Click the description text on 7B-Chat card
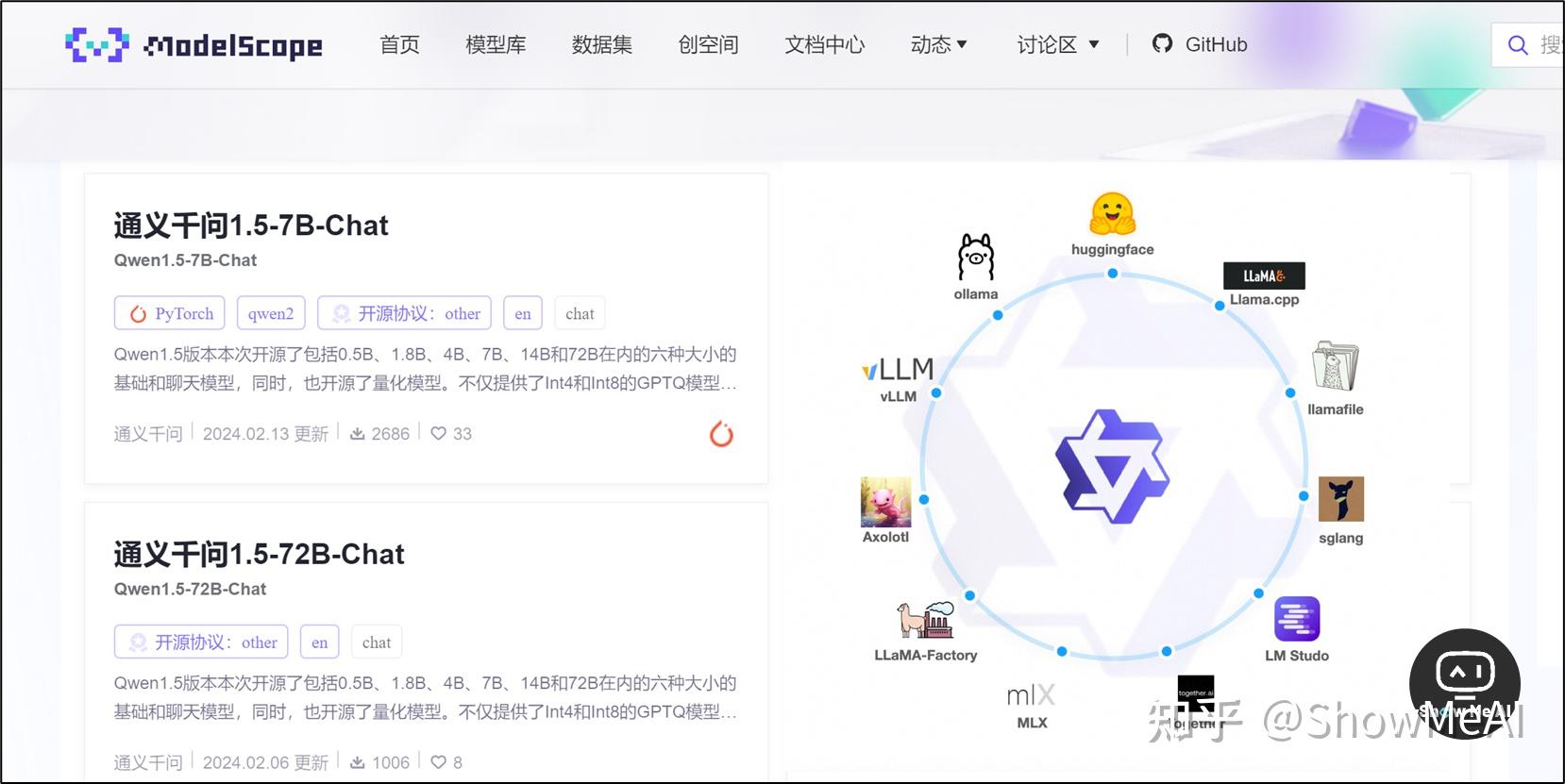Viewport: 1565px width, 784px height. [425, 369]
